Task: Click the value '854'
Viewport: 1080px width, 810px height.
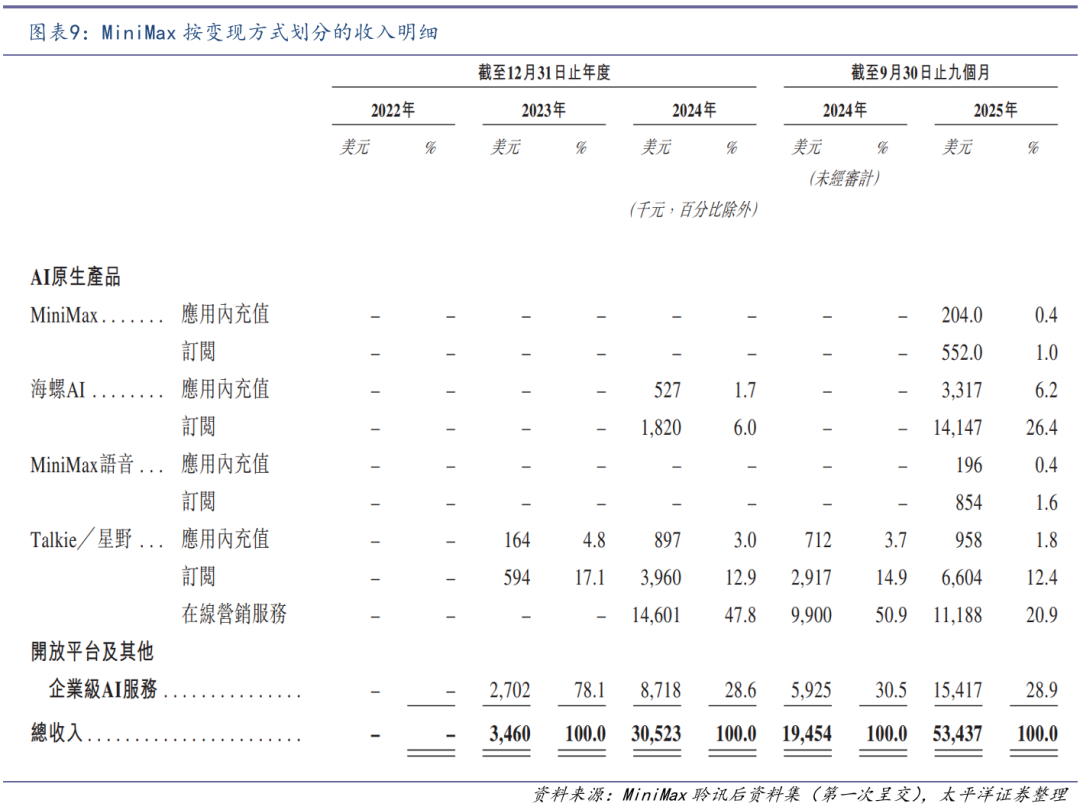Action: tap(968, 503)
